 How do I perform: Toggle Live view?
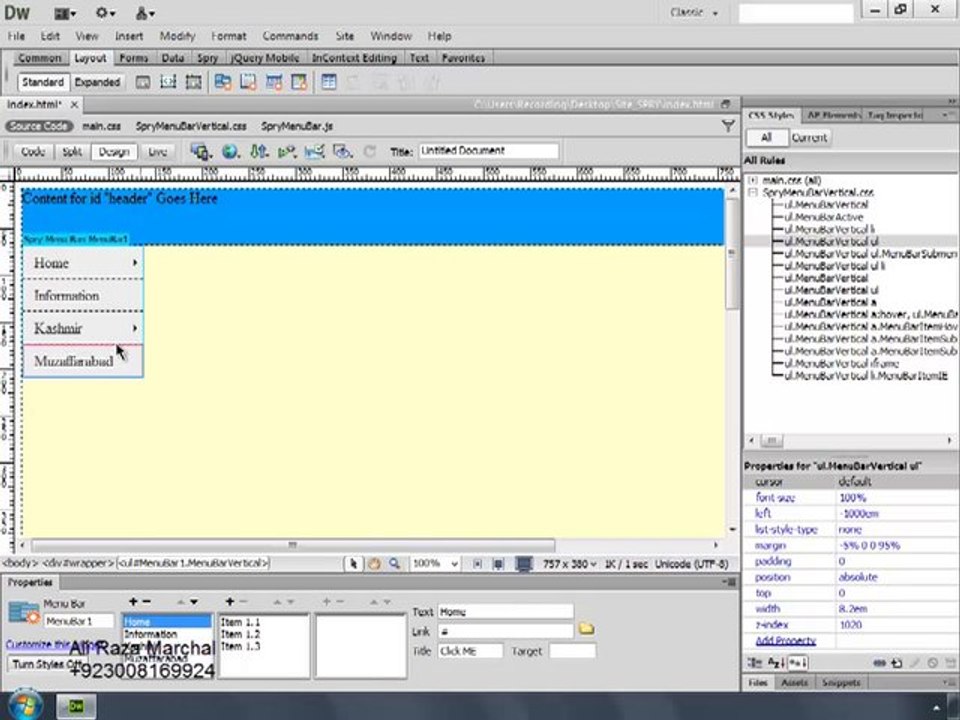click(x=157, y=152)
